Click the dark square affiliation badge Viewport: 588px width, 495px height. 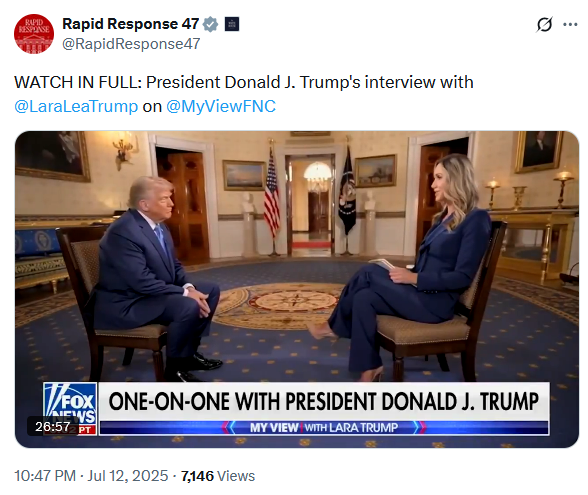point(232,24)
